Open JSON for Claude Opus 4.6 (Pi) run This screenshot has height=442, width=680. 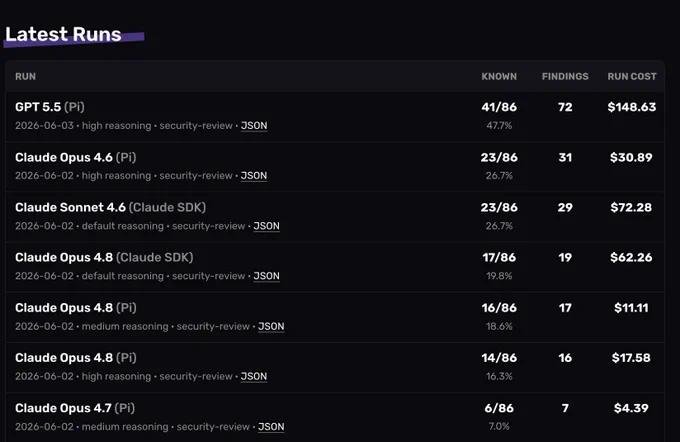tap(254, 176)
